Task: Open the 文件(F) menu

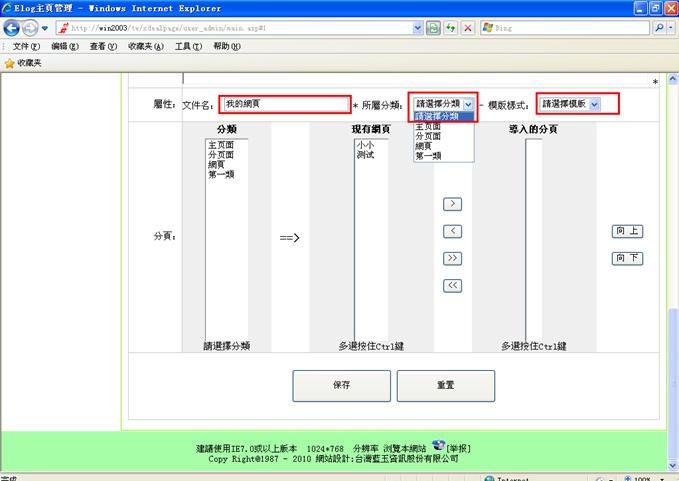Action: pos(26,46)
